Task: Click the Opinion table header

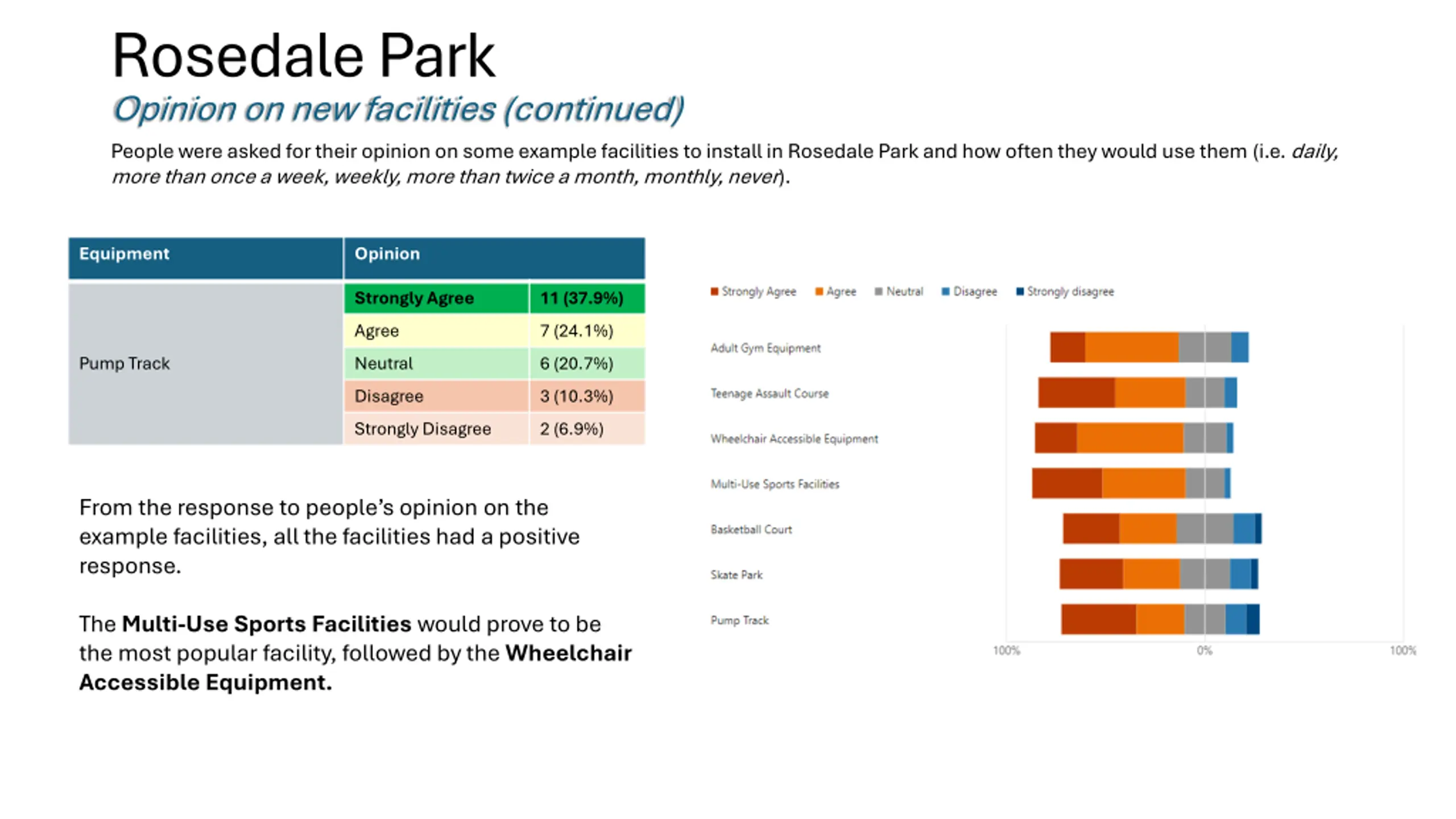Action: tap(494, 258)
